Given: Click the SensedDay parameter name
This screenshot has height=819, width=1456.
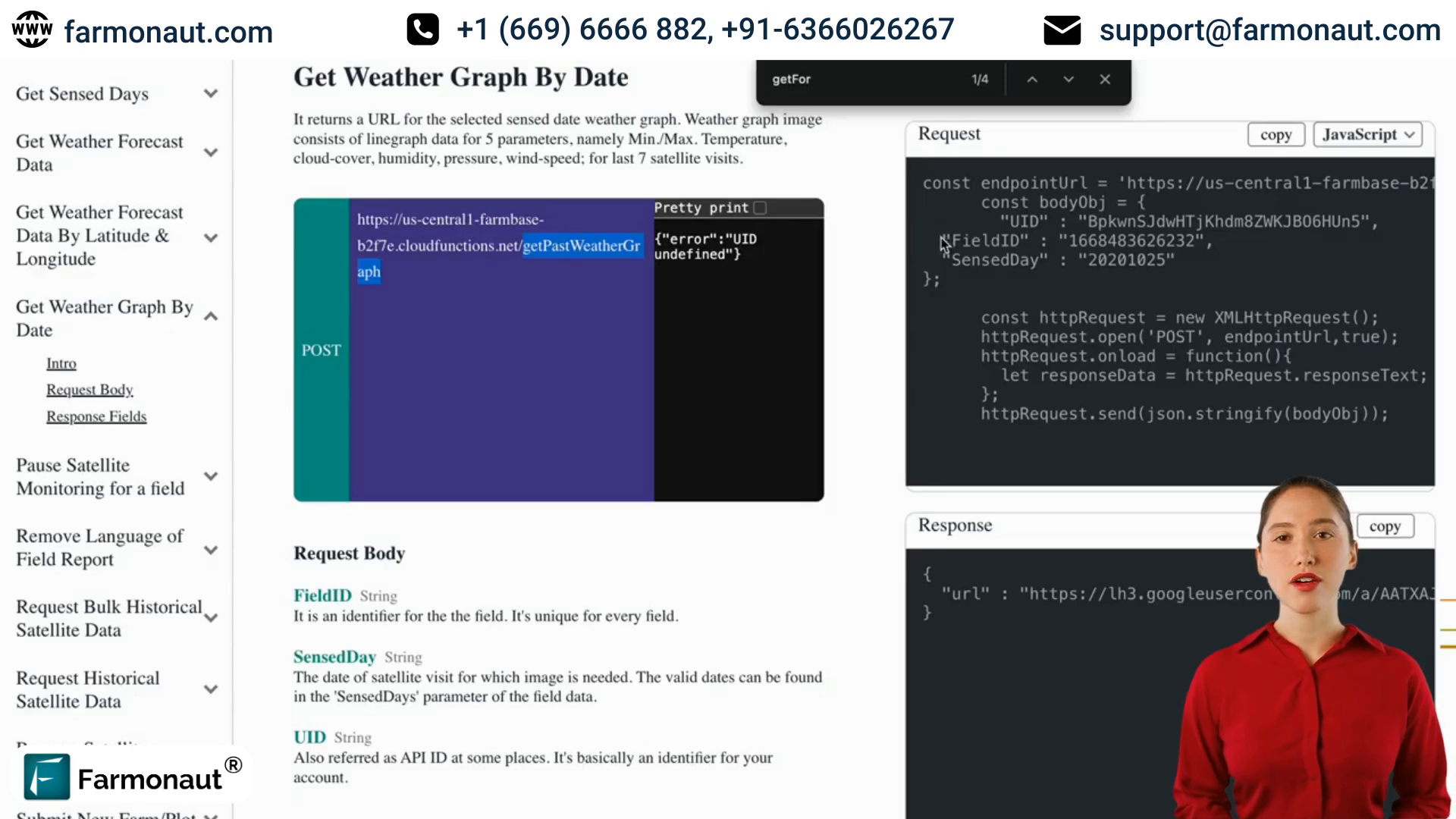Looking at the screenshot, I should 334,657.
